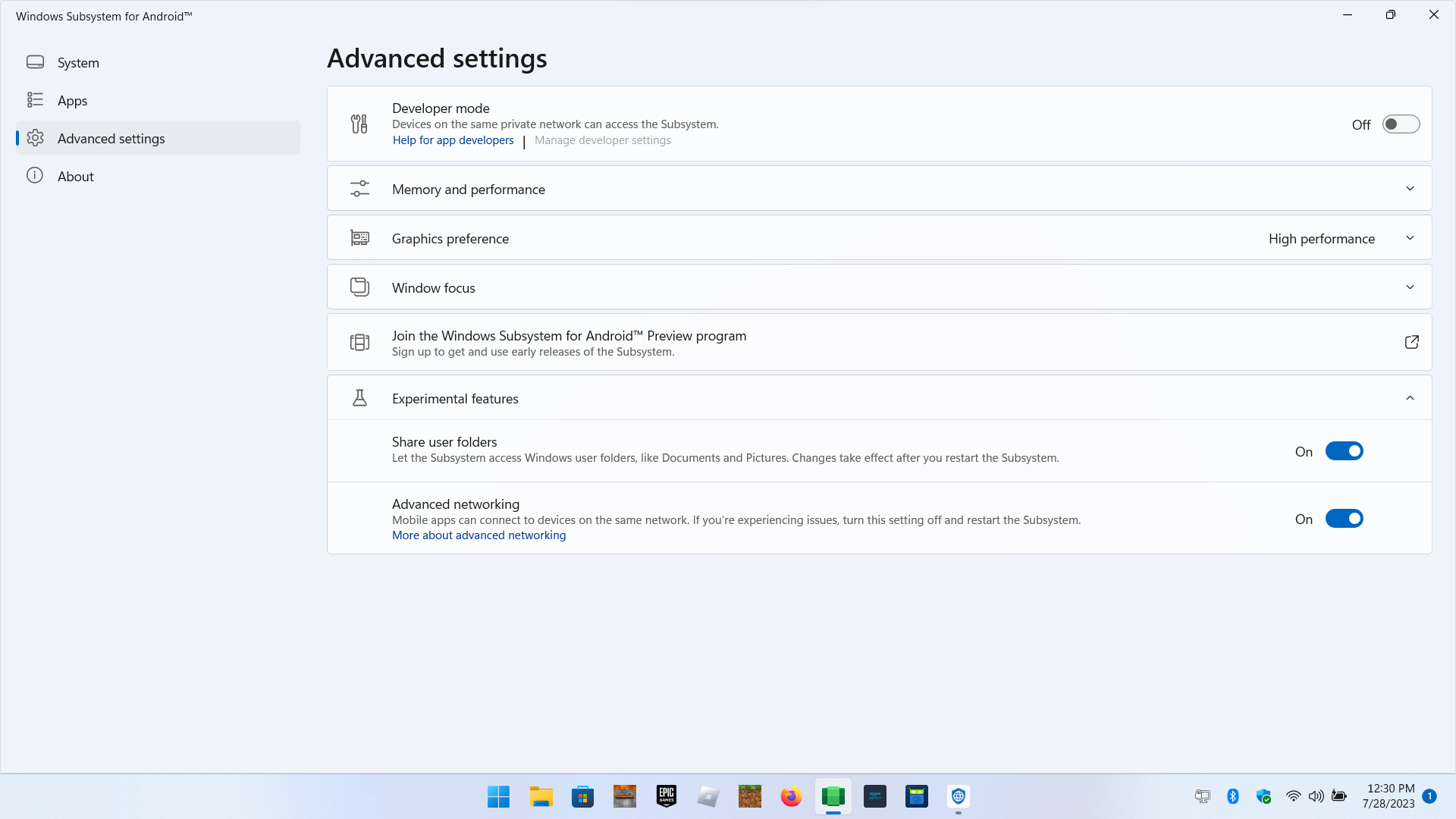Click the Join the Windows Subsystem for Android Preview program row
Screen dimensions: 1456x819
(880, 343)
